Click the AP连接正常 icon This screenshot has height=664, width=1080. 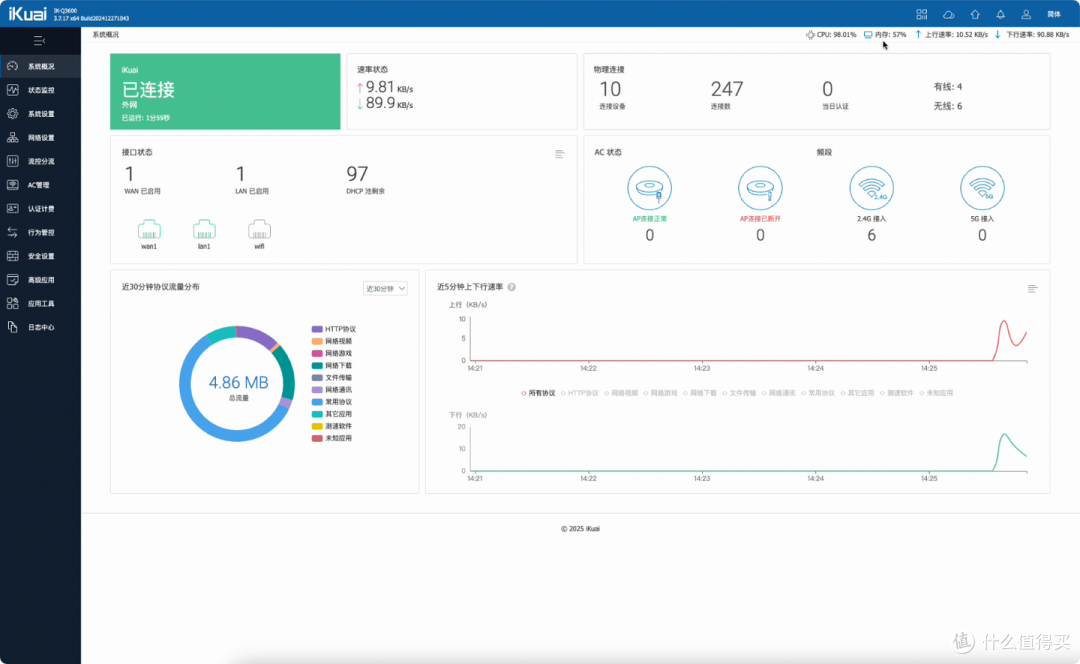click(650, 188)
